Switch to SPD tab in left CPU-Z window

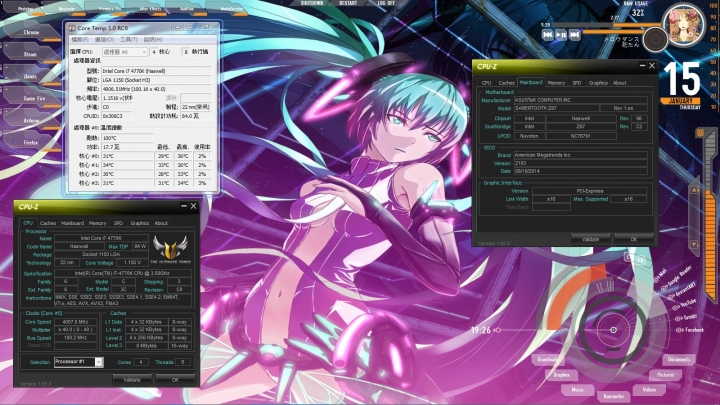click(x=118, y=223)
